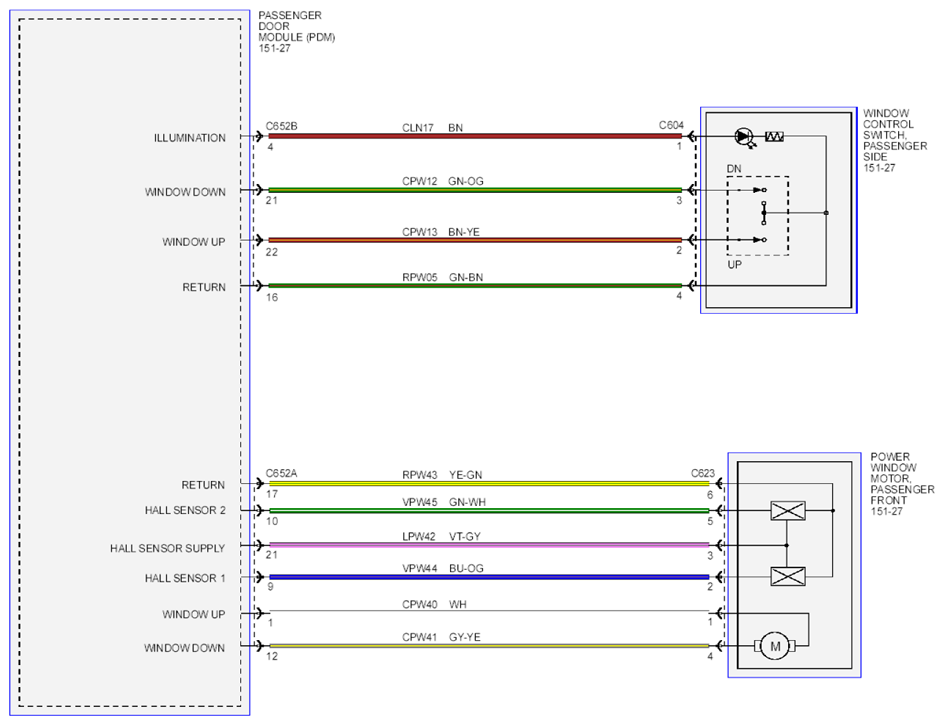Screen dimensions: 944x725
Task: Click wire label CPW13 BN-YE
Action: [441, 232]
